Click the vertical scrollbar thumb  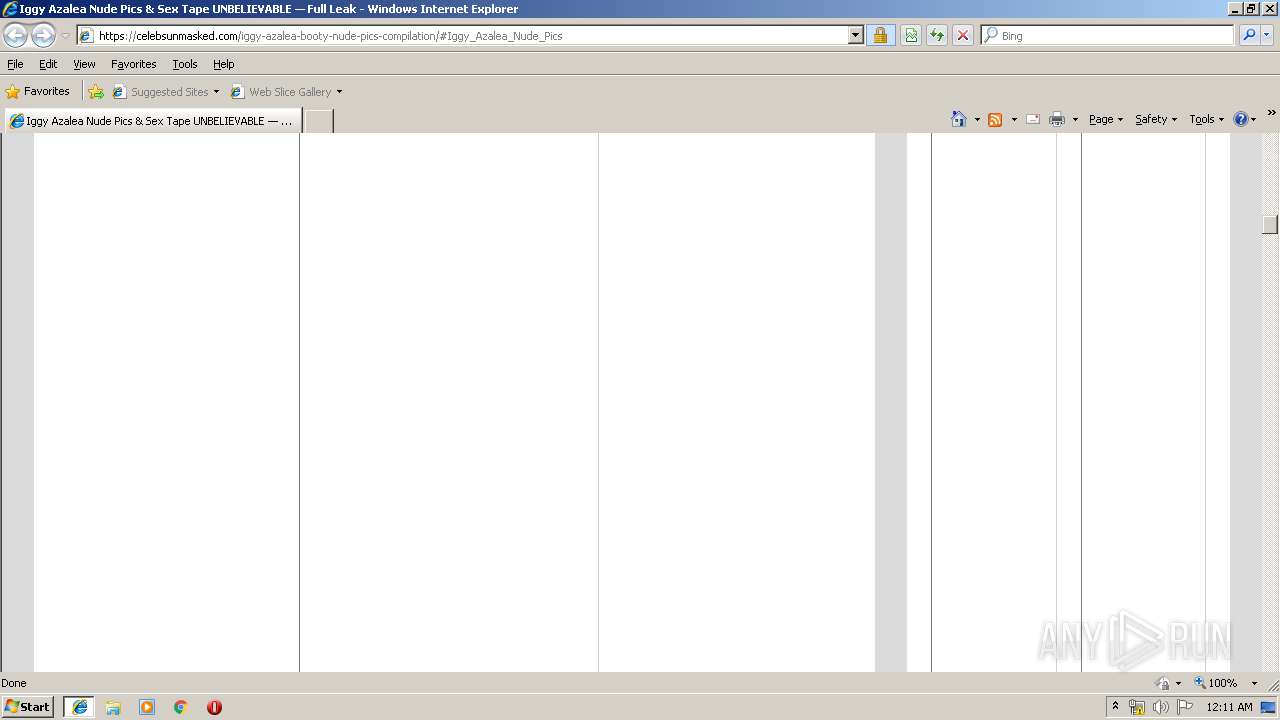(x=1270, y=225)
